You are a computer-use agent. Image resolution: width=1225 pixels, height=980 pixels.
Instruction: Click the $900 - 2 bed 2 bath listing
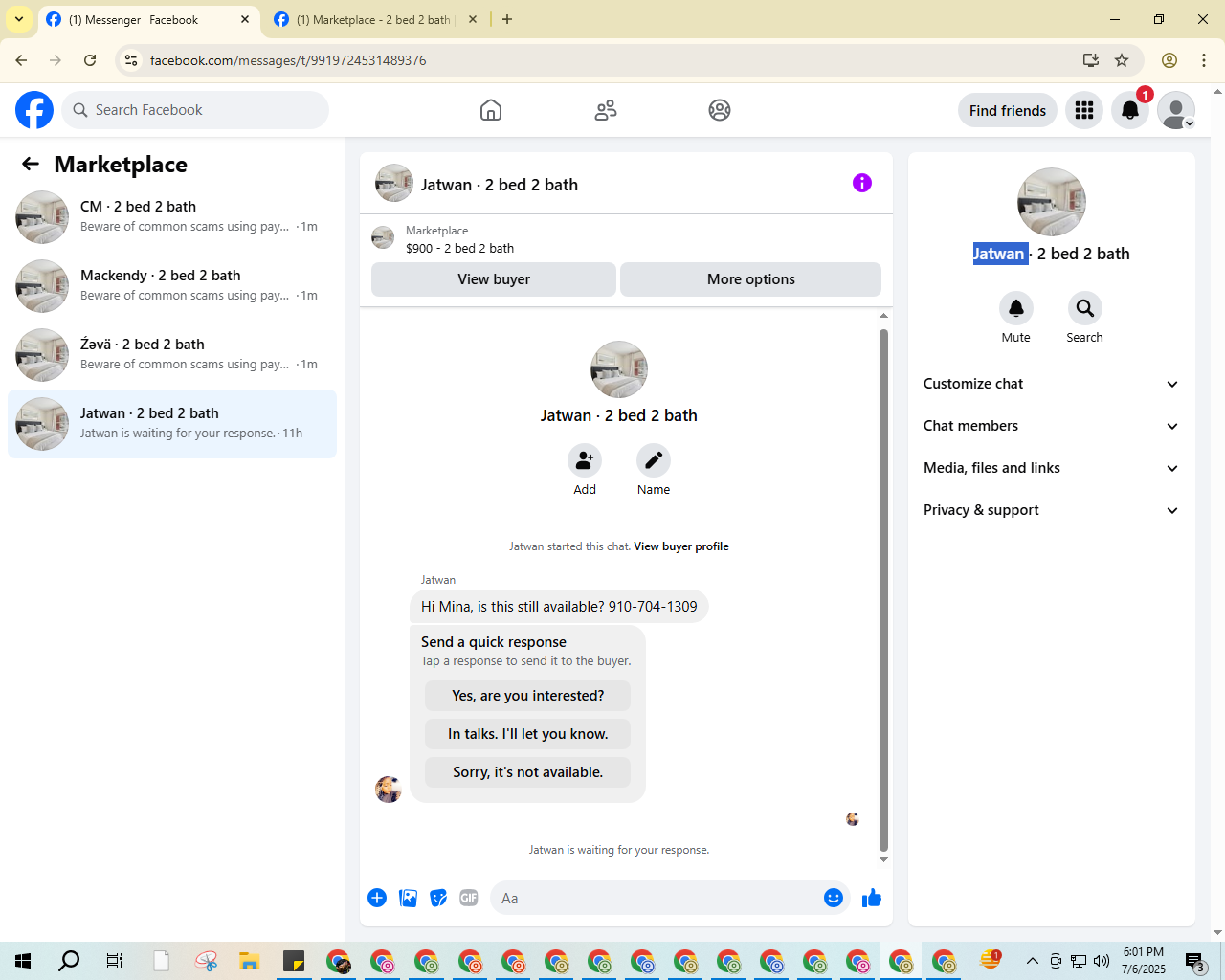(459, 248)
